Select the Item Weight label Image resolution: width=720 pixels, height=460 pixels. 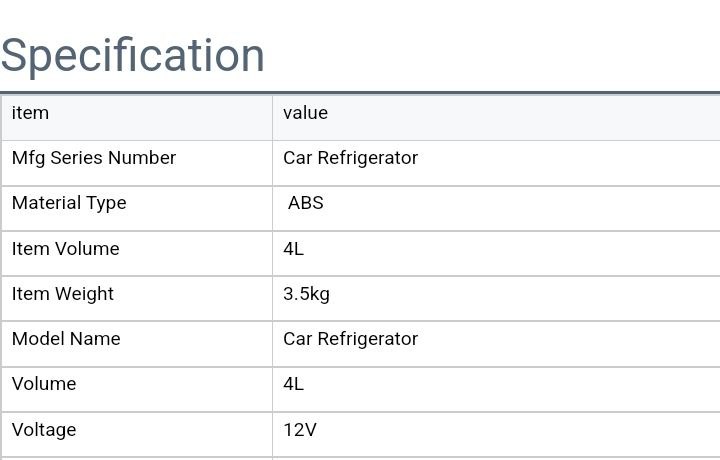(x=62, y=294)
